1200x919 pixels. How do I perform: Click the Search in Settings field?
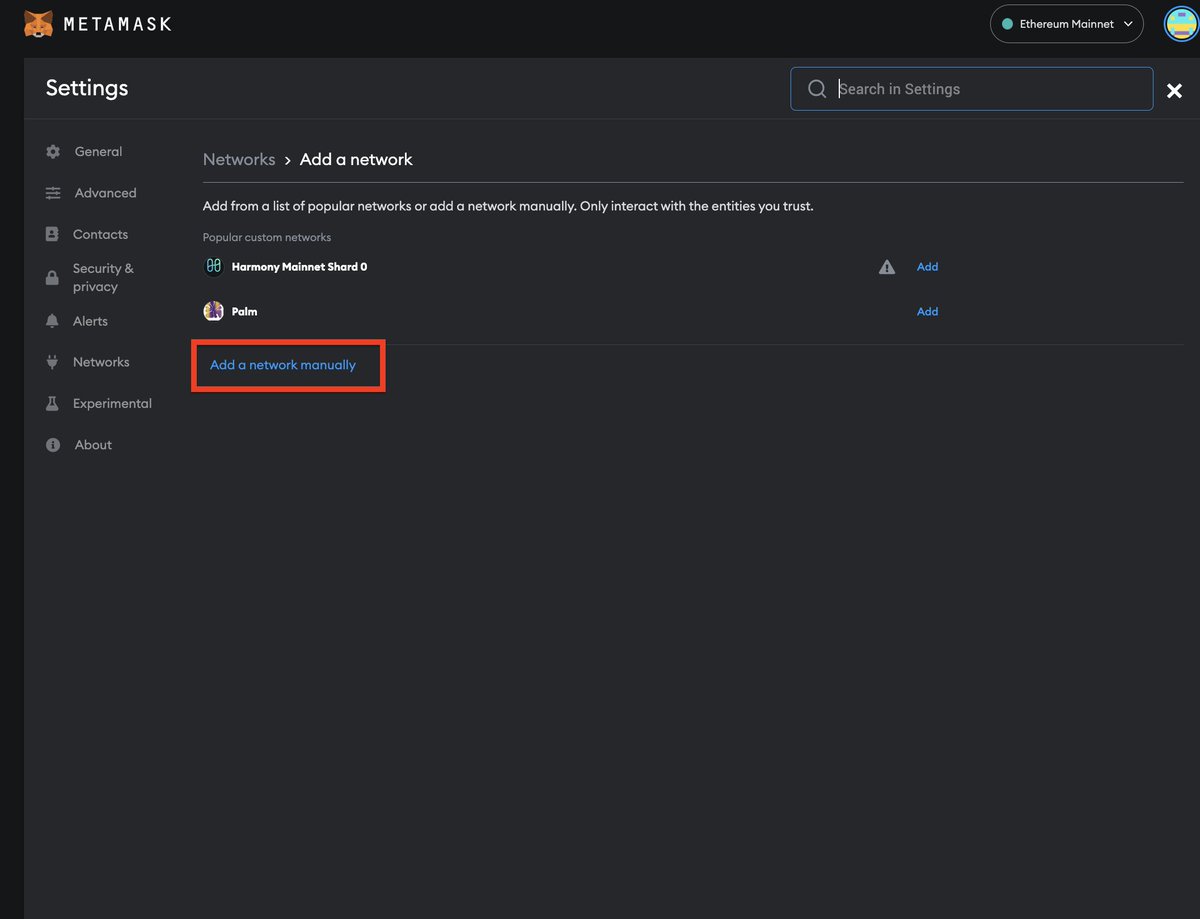coord(970,89)
